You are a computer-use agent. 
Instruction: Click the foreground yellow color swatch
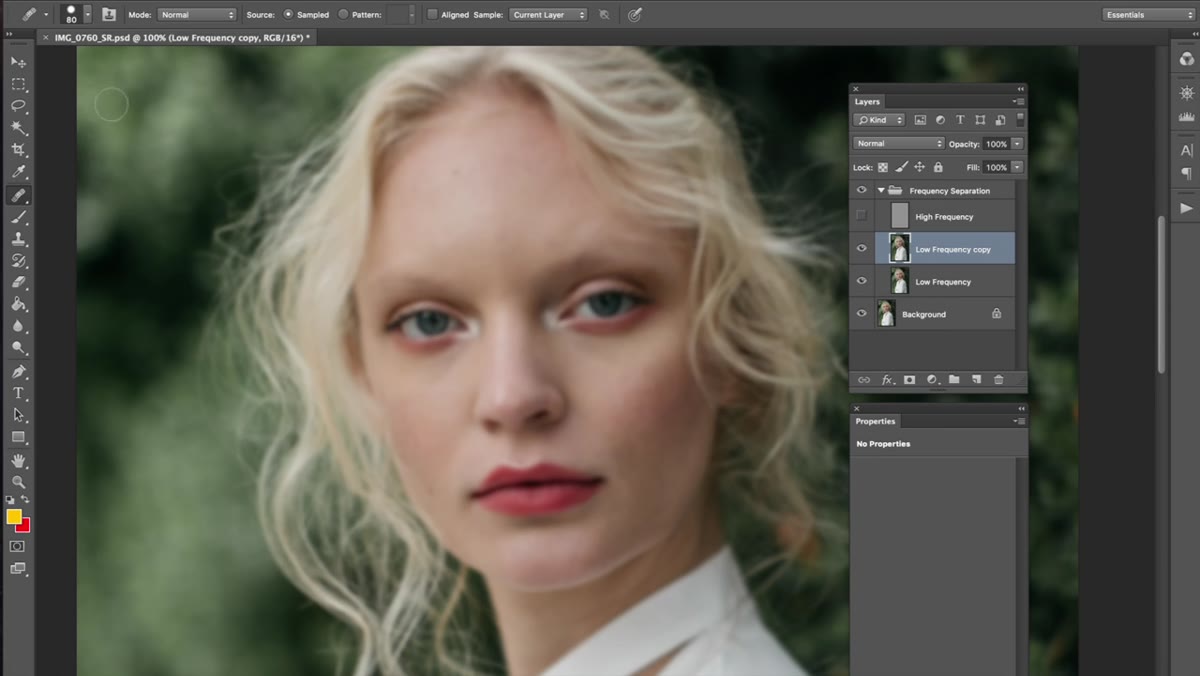click(x=14, y=516)
